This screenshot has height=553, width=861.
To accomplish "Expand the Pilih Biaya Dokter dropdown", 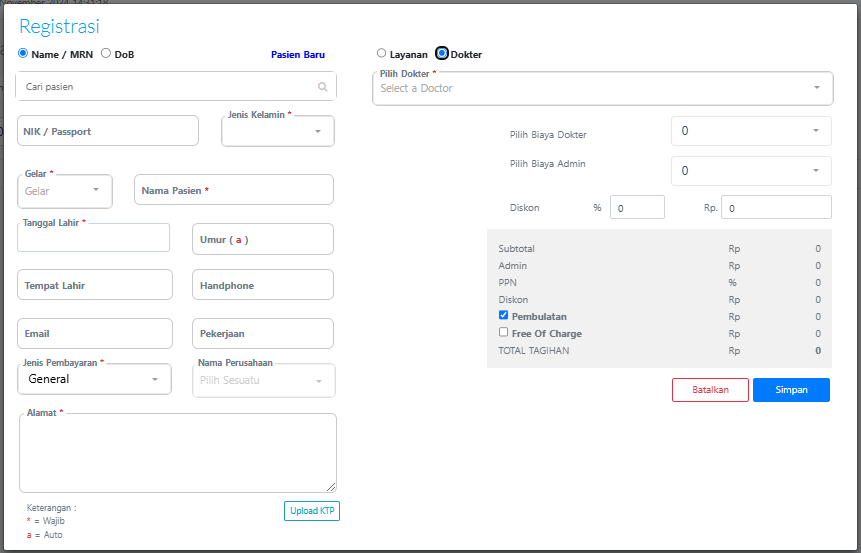I will pos(750,131).
